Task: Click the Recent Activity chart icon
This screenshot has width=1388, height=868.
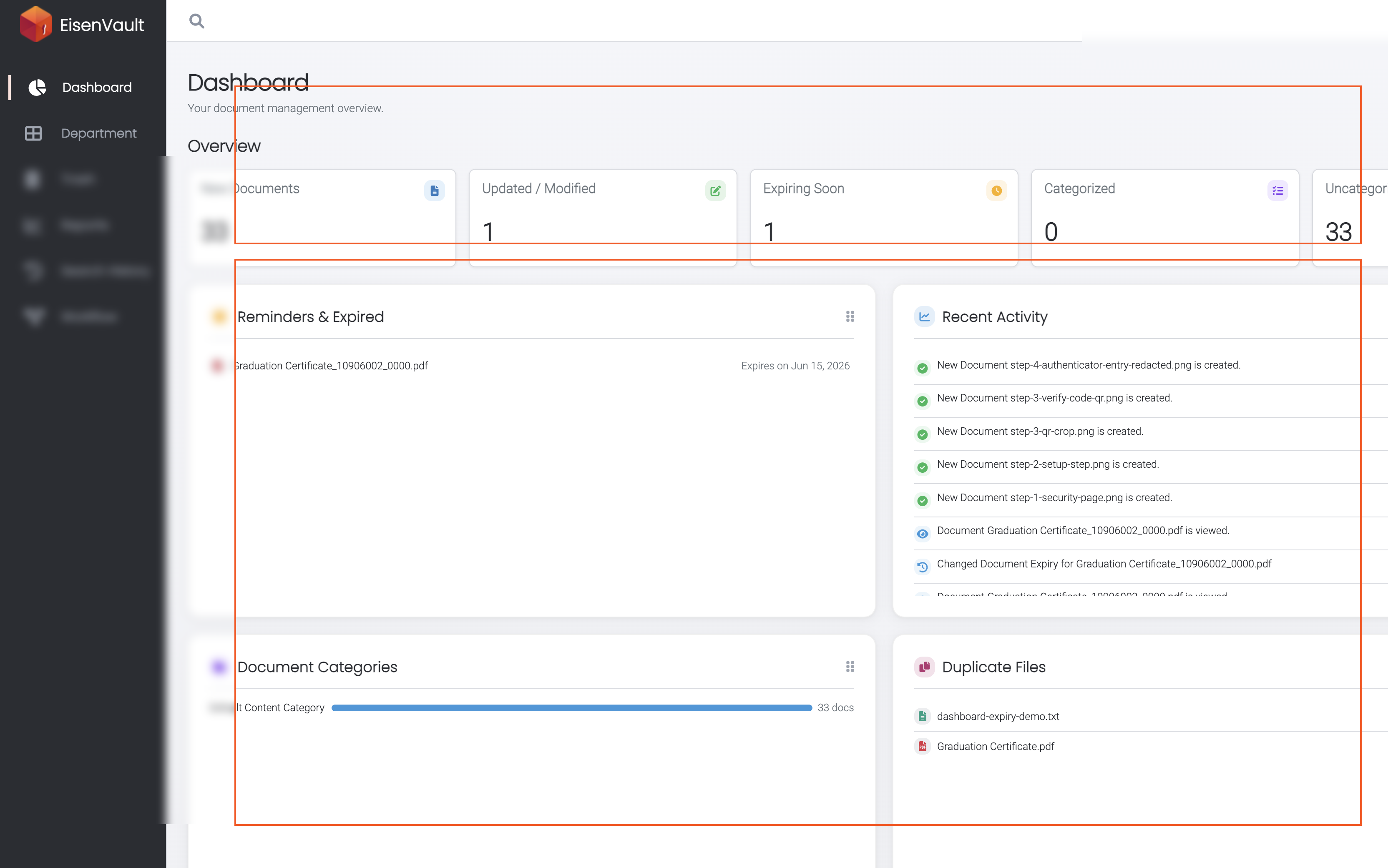Action: coord(925,316)
